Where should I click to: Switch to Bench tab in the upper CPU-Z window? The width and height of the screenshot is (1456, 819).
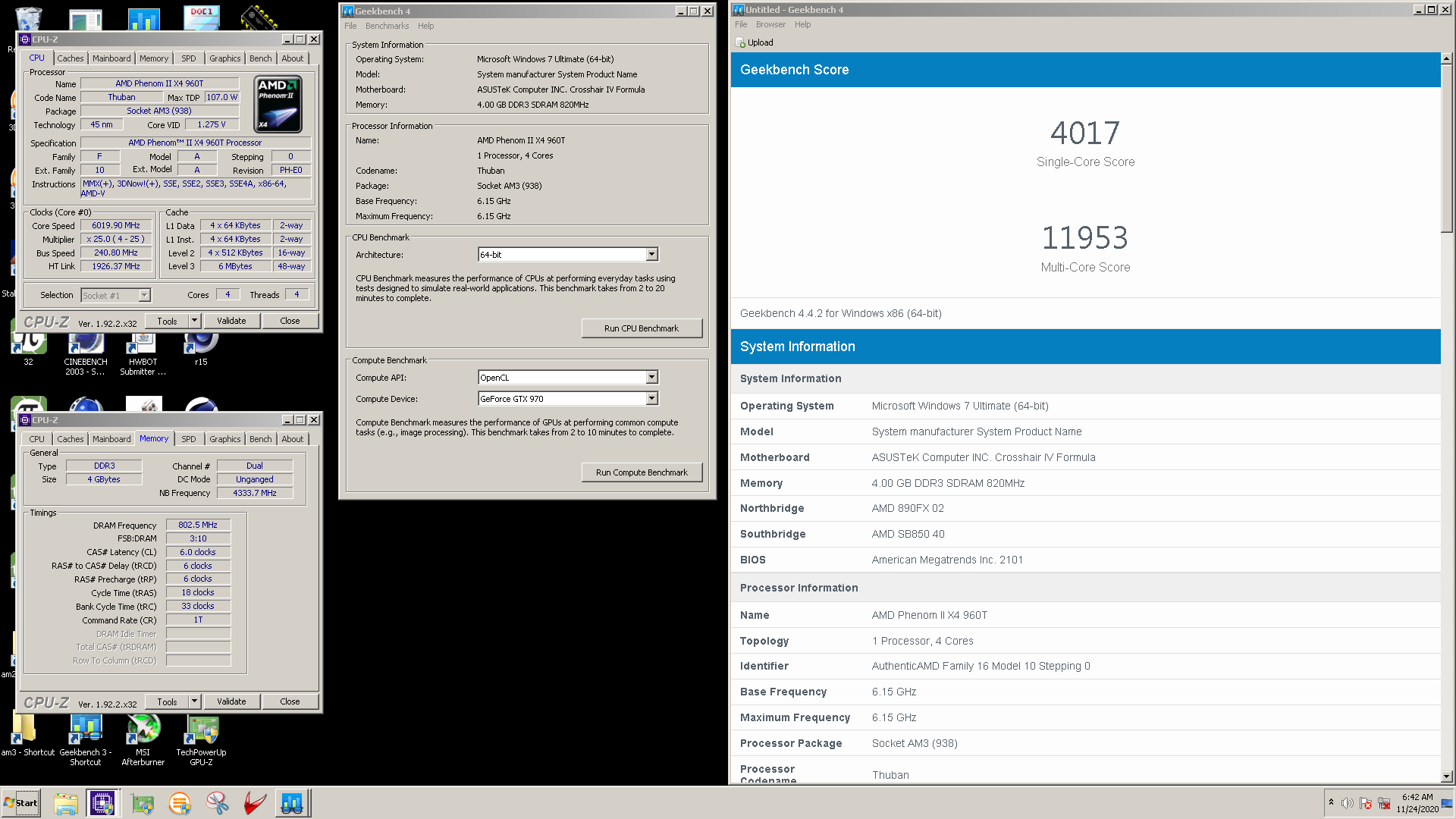(260, 58)
